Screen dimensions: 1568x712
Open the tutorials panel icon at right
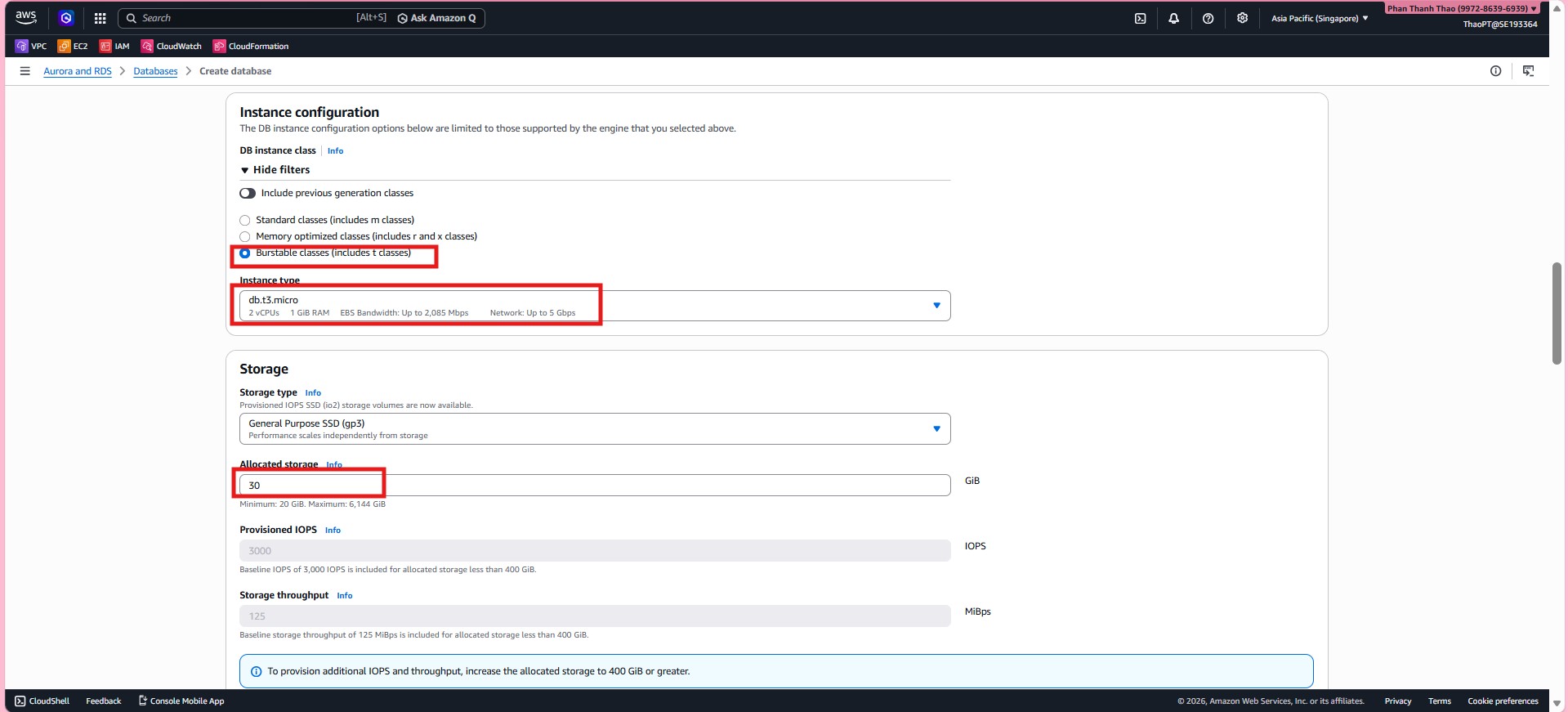pos(1528,71)
